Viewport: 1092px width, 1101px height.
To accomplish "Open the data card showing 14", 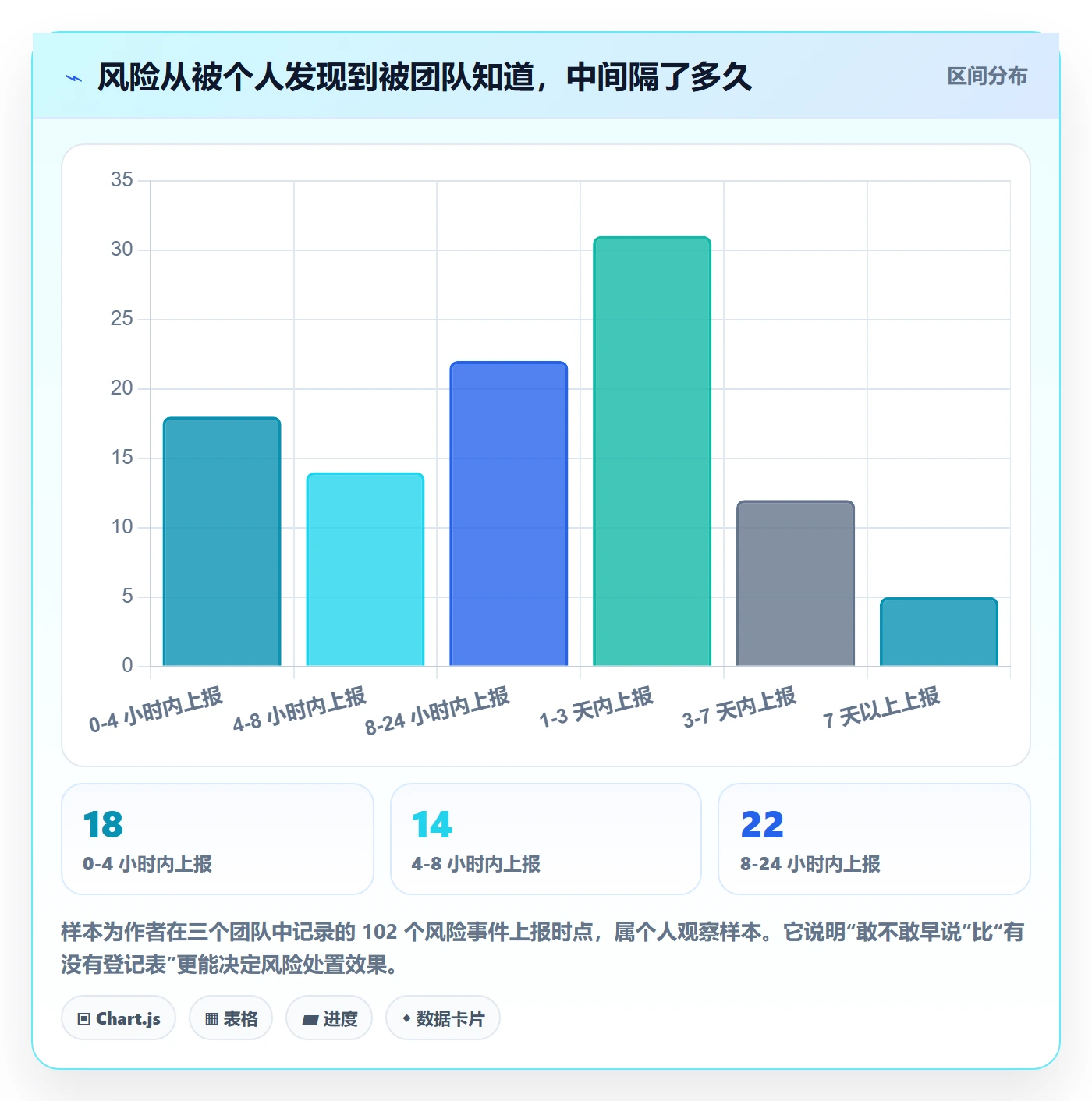I will click(x=546, y=839).
